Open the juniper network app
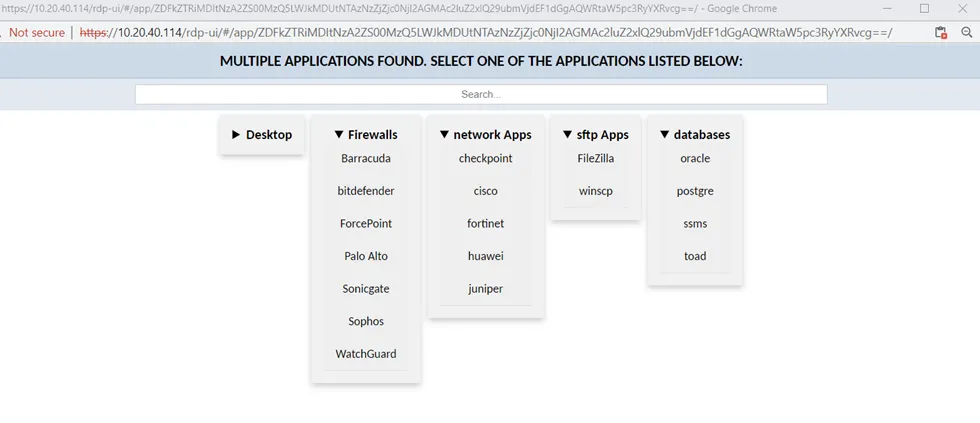980x423 pixels. point(486,288)
